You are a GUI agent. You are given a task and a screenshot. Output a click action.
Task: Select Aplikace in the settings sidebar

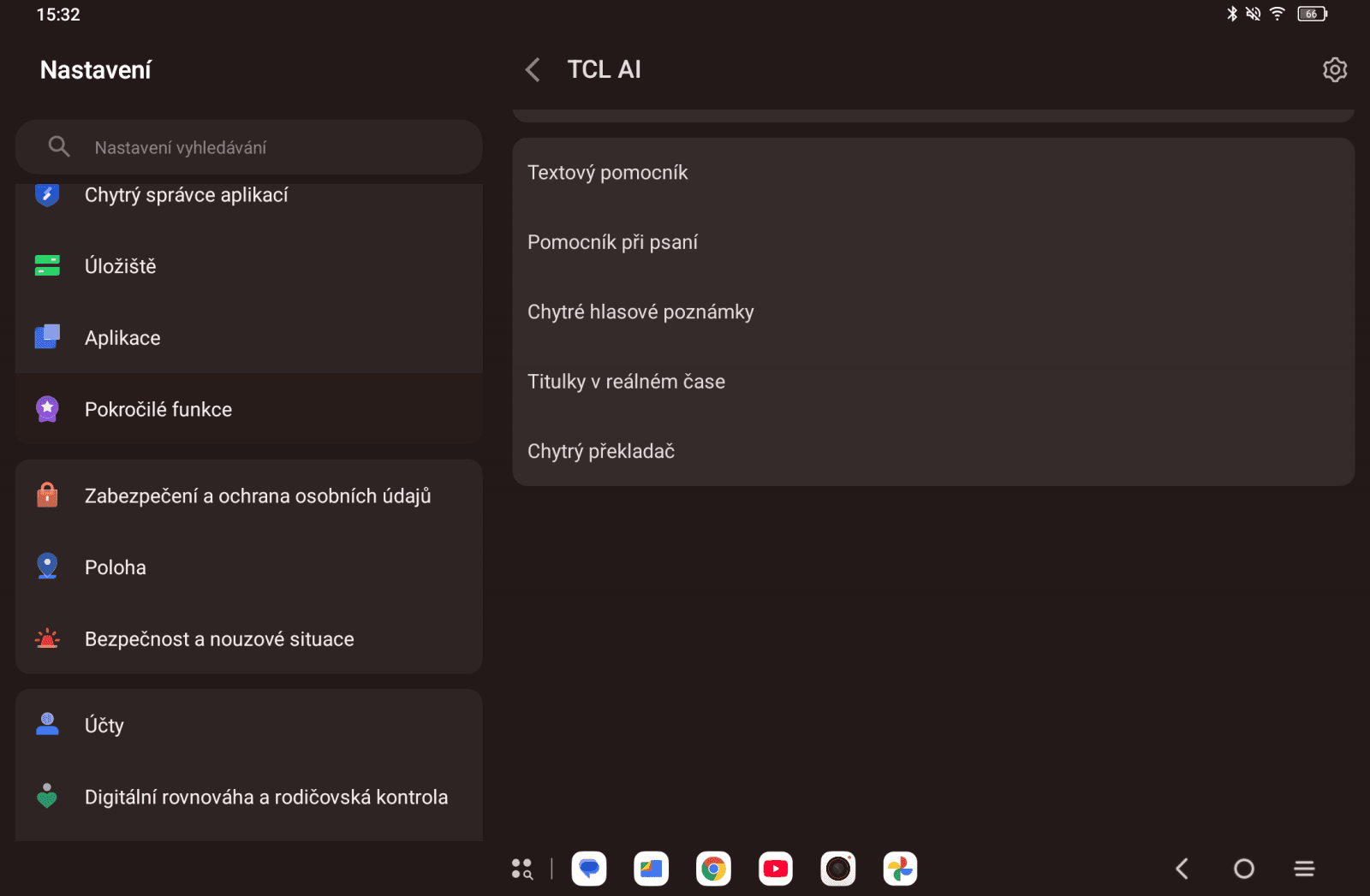pos(122,337)
